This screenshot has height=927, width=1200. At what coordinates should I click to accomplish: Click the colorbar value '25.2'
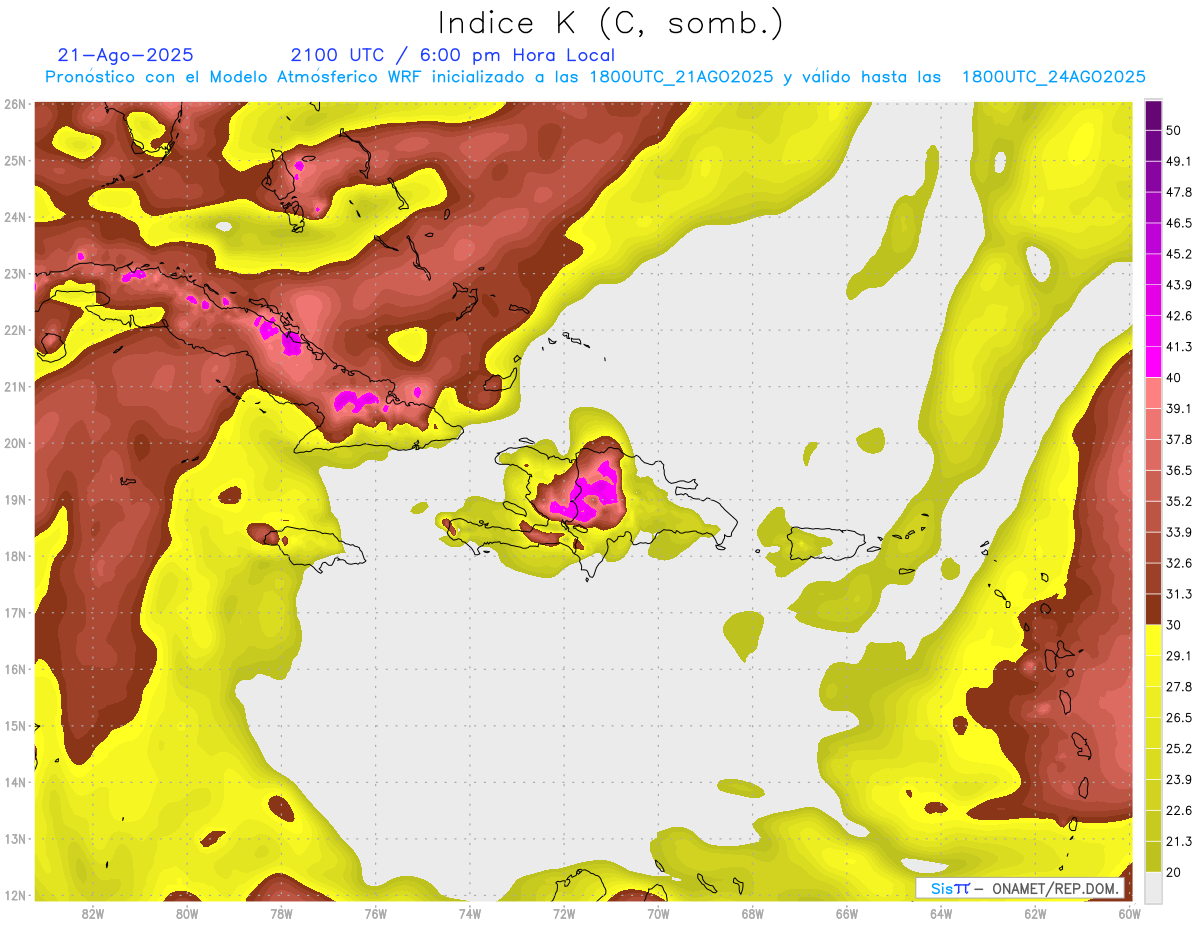point(1179,749)
